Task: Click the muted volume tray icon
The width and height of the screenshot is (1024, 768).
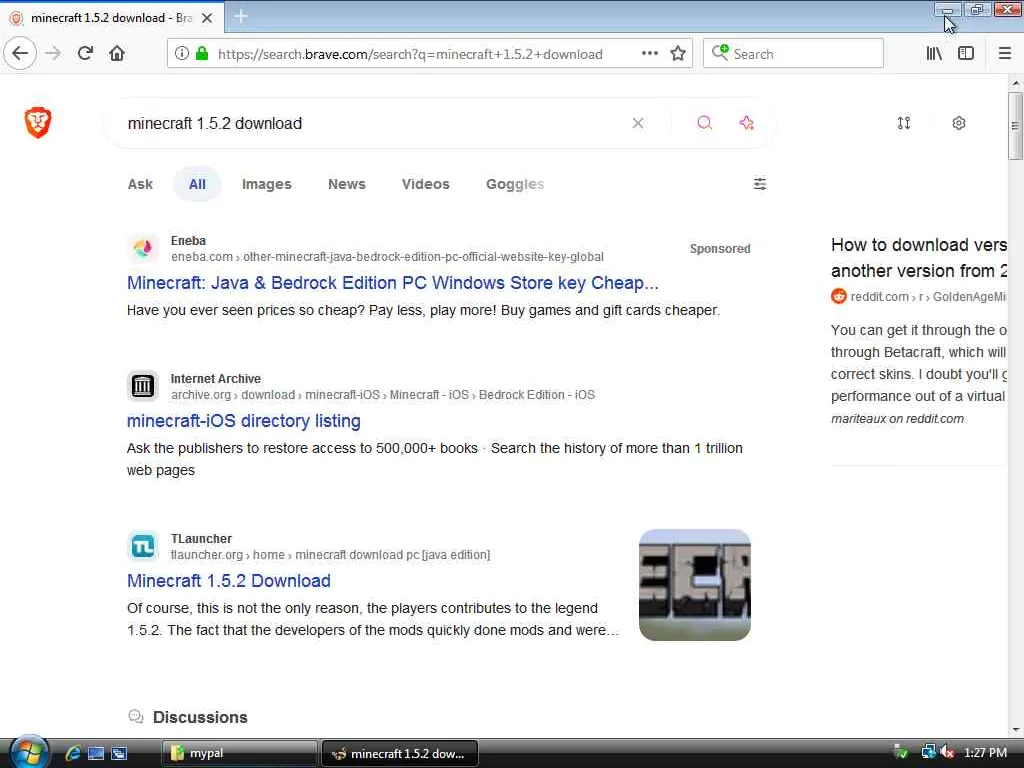Action: (x=948, y=752)
